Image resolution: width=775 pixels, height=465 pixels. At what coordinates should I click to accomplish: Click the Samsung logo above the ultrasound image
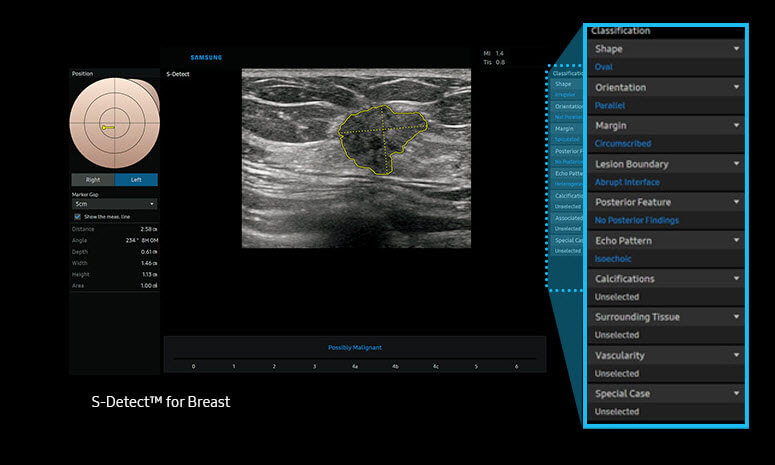(206, 58)
